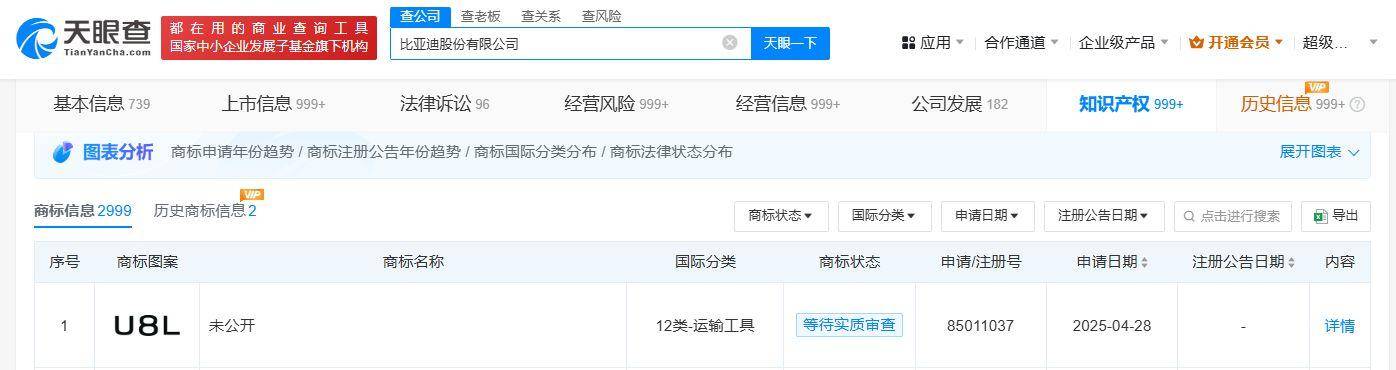Sort by 注册公告日期 column arrows
Screen dimensions: 1396x370
[1291, 262]
